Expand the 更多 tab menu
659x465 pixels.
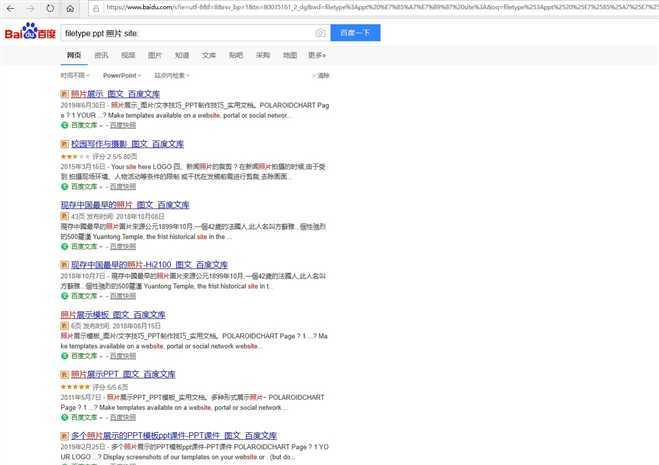[317, 55]
